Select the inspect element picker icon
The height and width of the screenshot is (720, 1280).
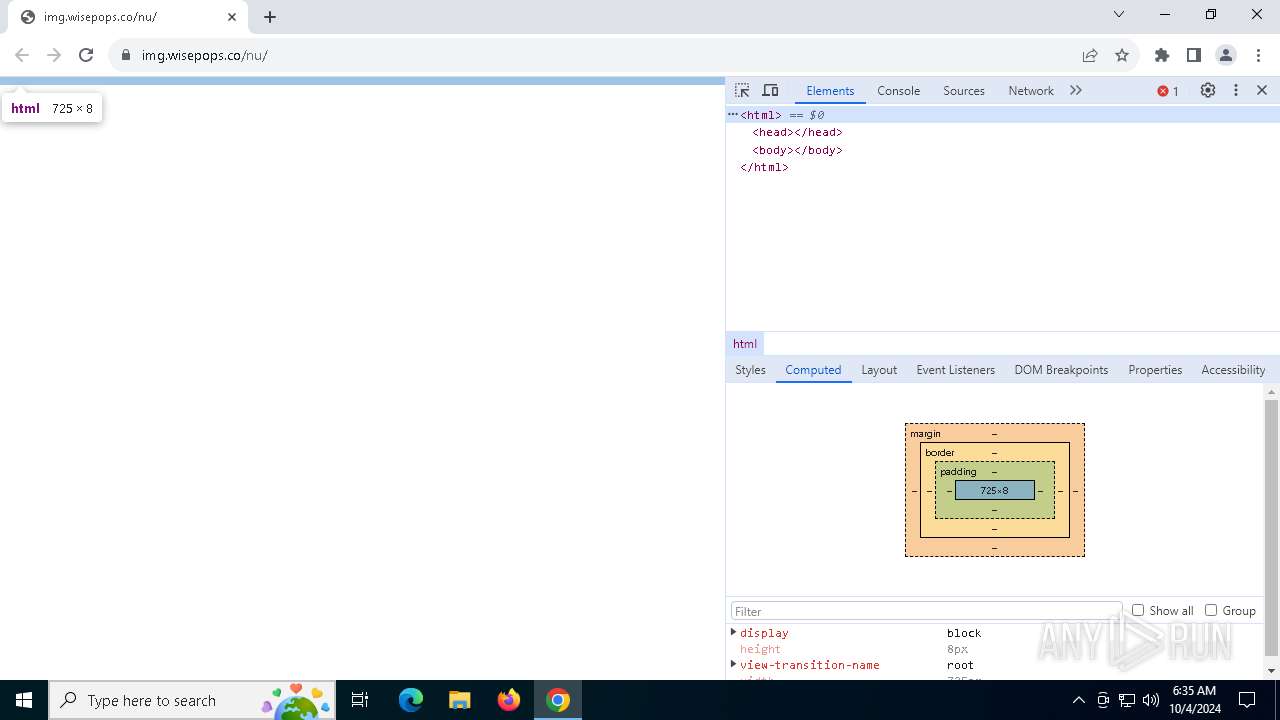[x=742, y=90]
